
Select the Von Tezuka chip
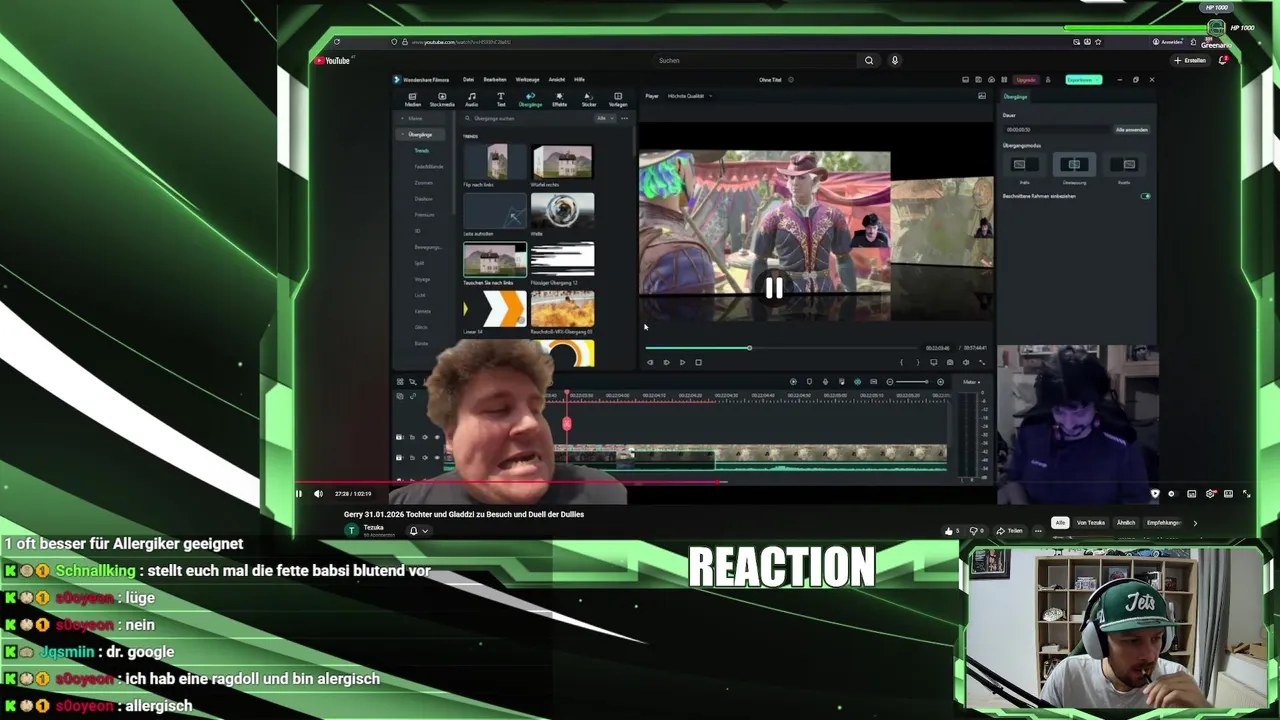pos(1091,522)
